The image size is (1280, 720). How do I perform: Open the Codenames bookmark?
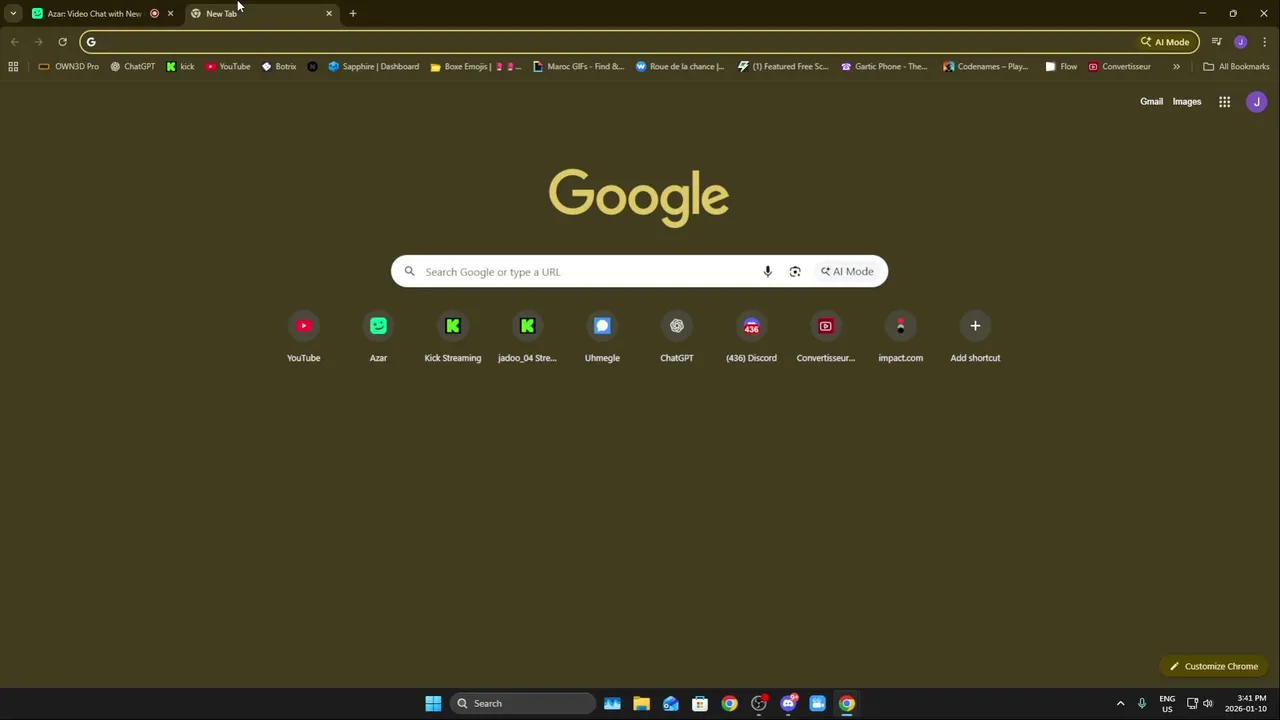(986, 67)
